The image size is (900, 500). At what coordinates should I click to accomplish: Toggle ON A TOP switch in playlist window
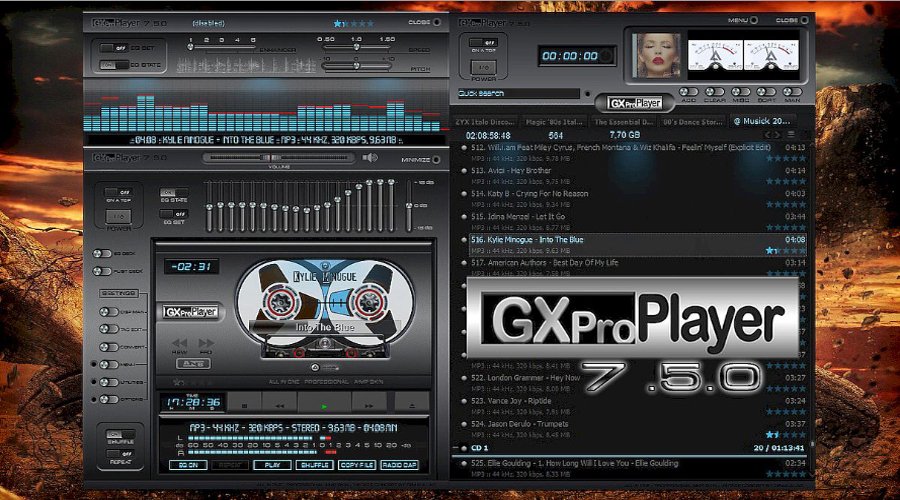click(x=483, y=42)
